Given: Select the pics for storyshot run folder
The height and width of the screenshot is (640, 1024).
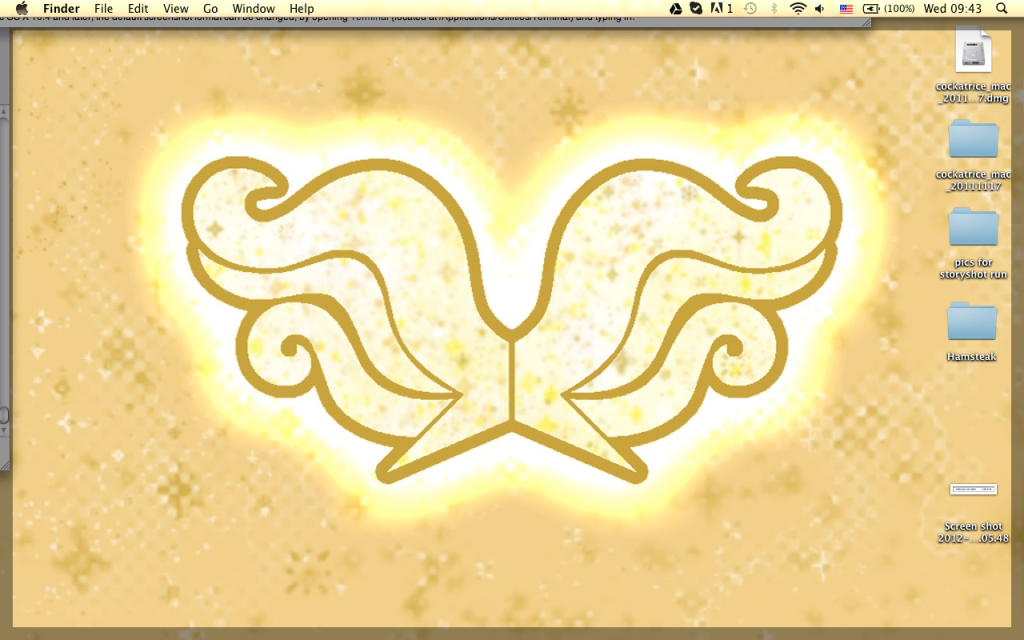Looking at the screenshot, I should pyautogui.click(x=973, y=228).
